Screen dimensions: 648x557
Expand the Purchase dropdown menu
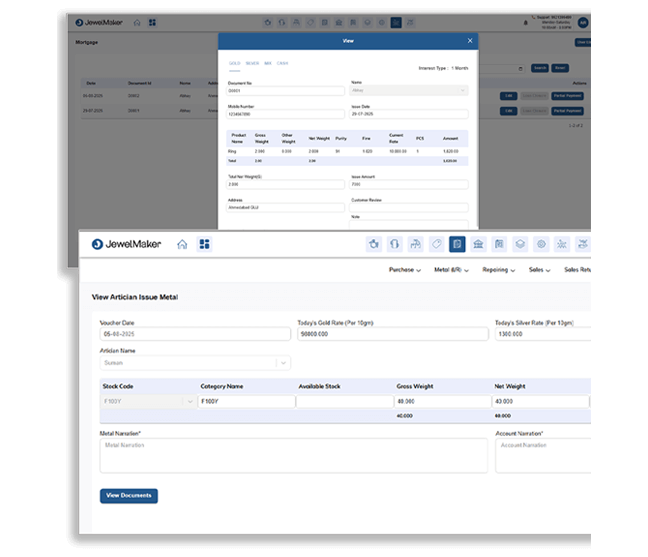pos(404,270)
